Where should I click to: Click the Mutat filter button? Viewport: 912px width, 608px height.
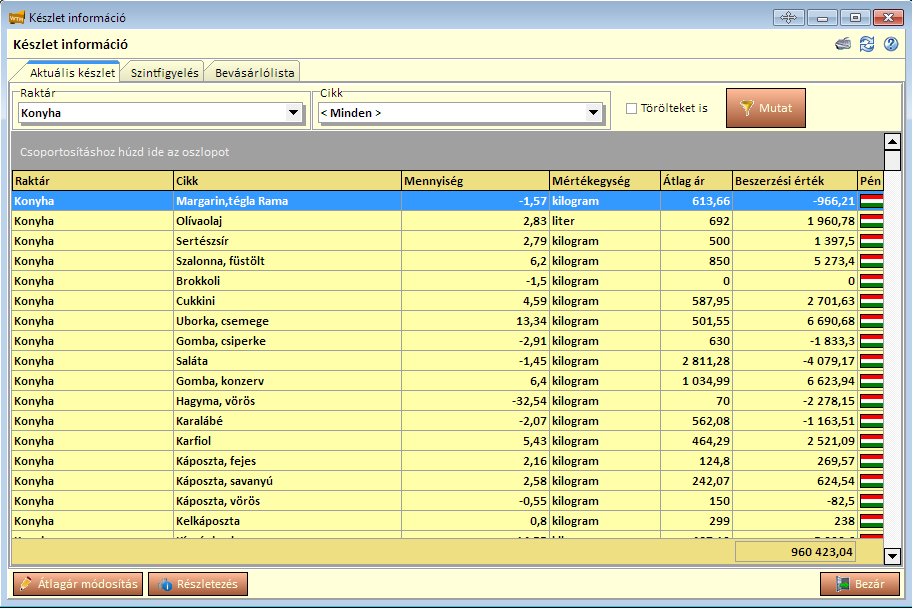(x=765, y=108)
